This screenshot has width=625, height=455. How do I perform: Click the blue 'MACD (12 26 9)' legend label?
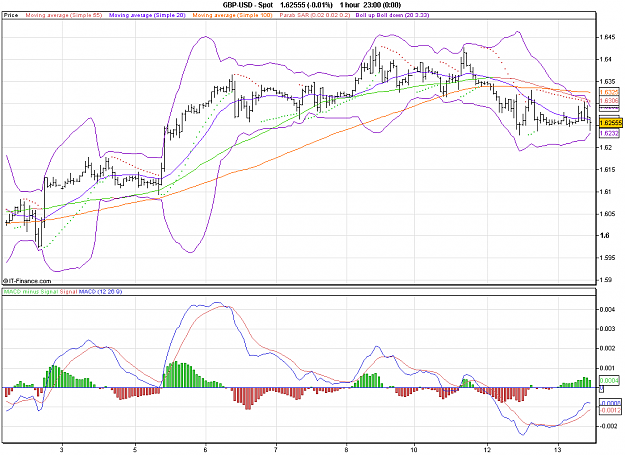[100, 292]
